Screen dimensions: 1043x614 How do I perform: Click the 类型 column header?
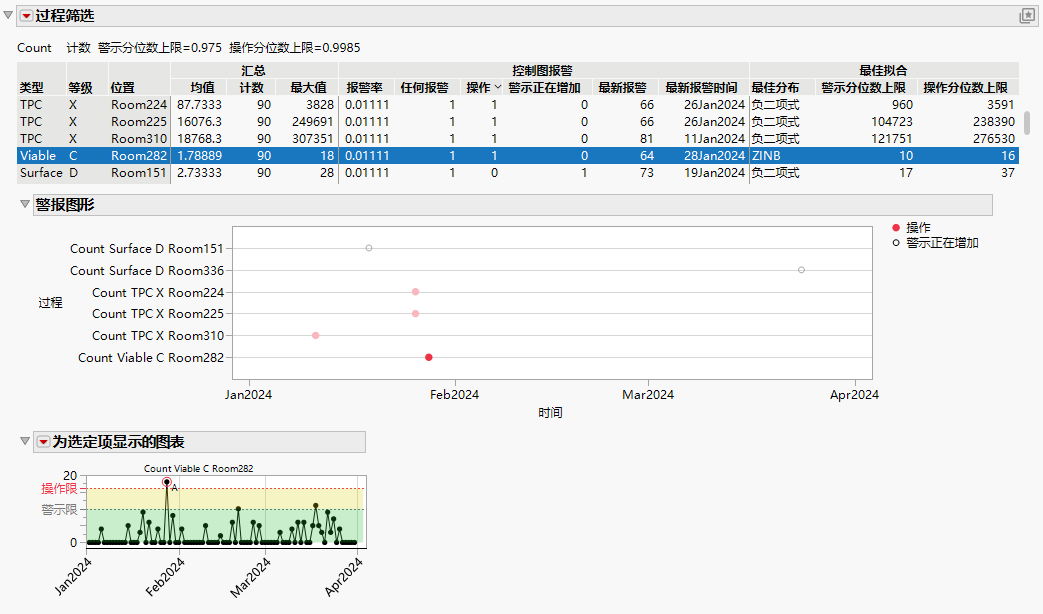click(32, 88)
